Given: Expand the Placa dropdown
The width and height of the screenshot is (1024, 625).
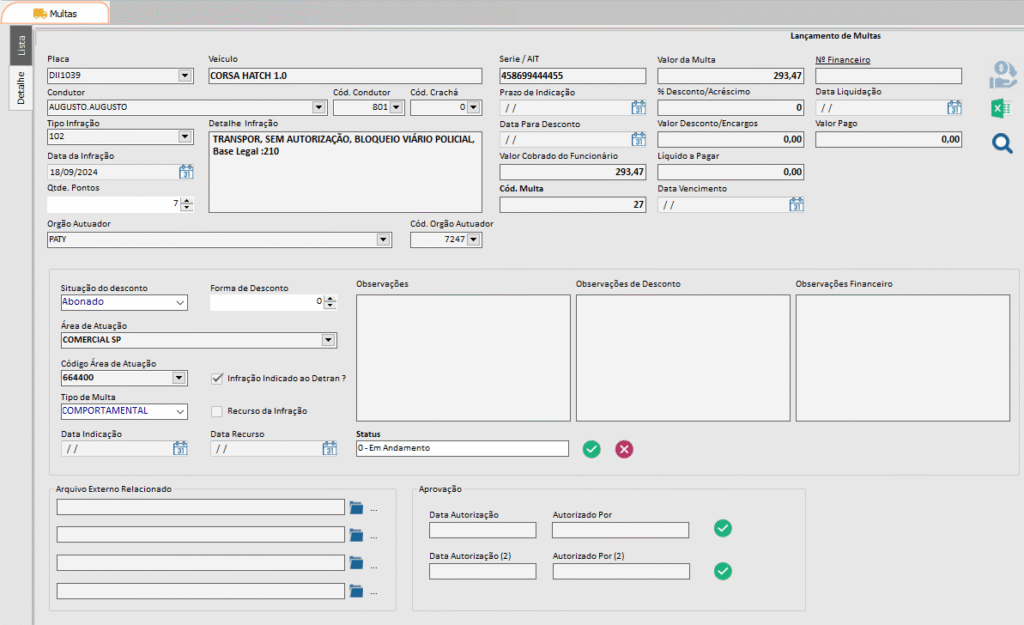Looking at the screenshot, I should pos(185,76).
